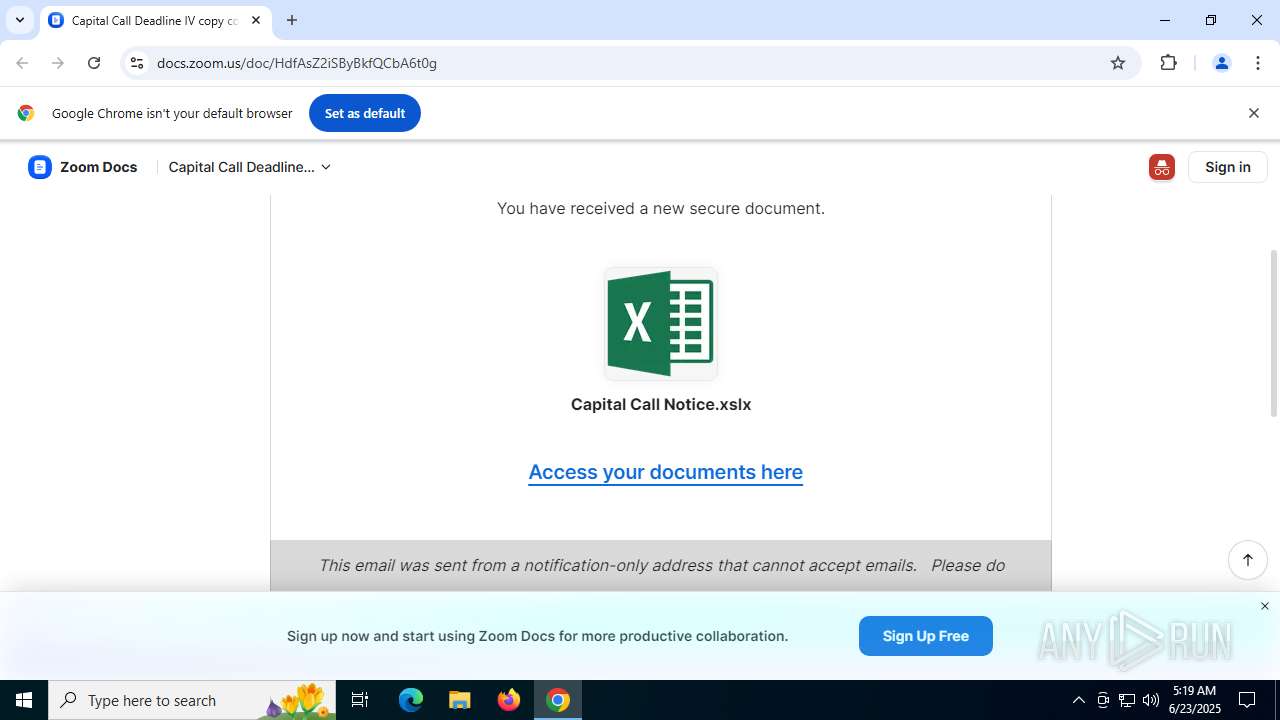Image resolution: width=1280 pixels, height=720 pixels.
Task: Open the 'Access your documents here' link
Action: [x=665, y=472]
